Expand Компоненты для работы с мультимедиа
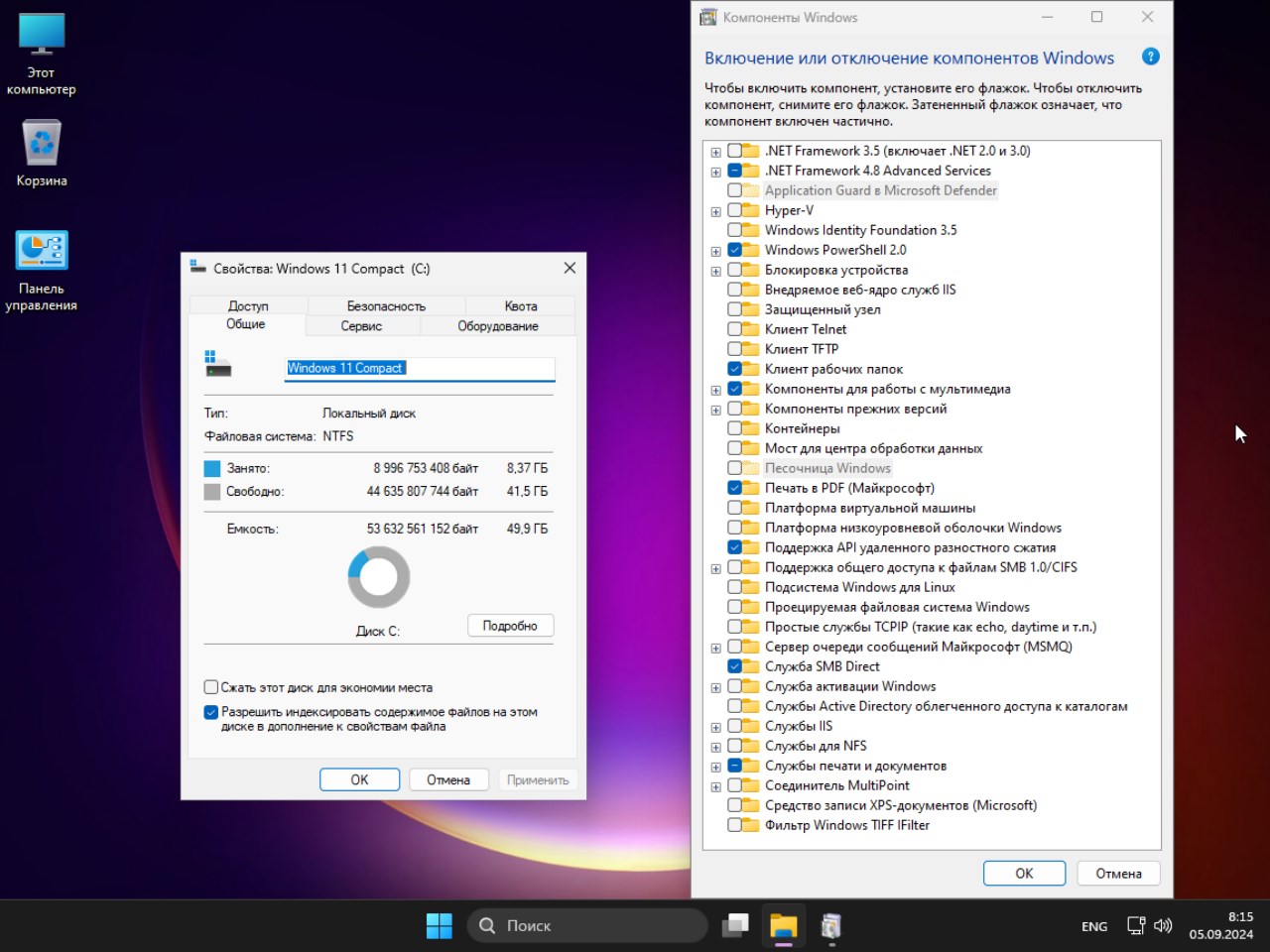 pos(715,390)
